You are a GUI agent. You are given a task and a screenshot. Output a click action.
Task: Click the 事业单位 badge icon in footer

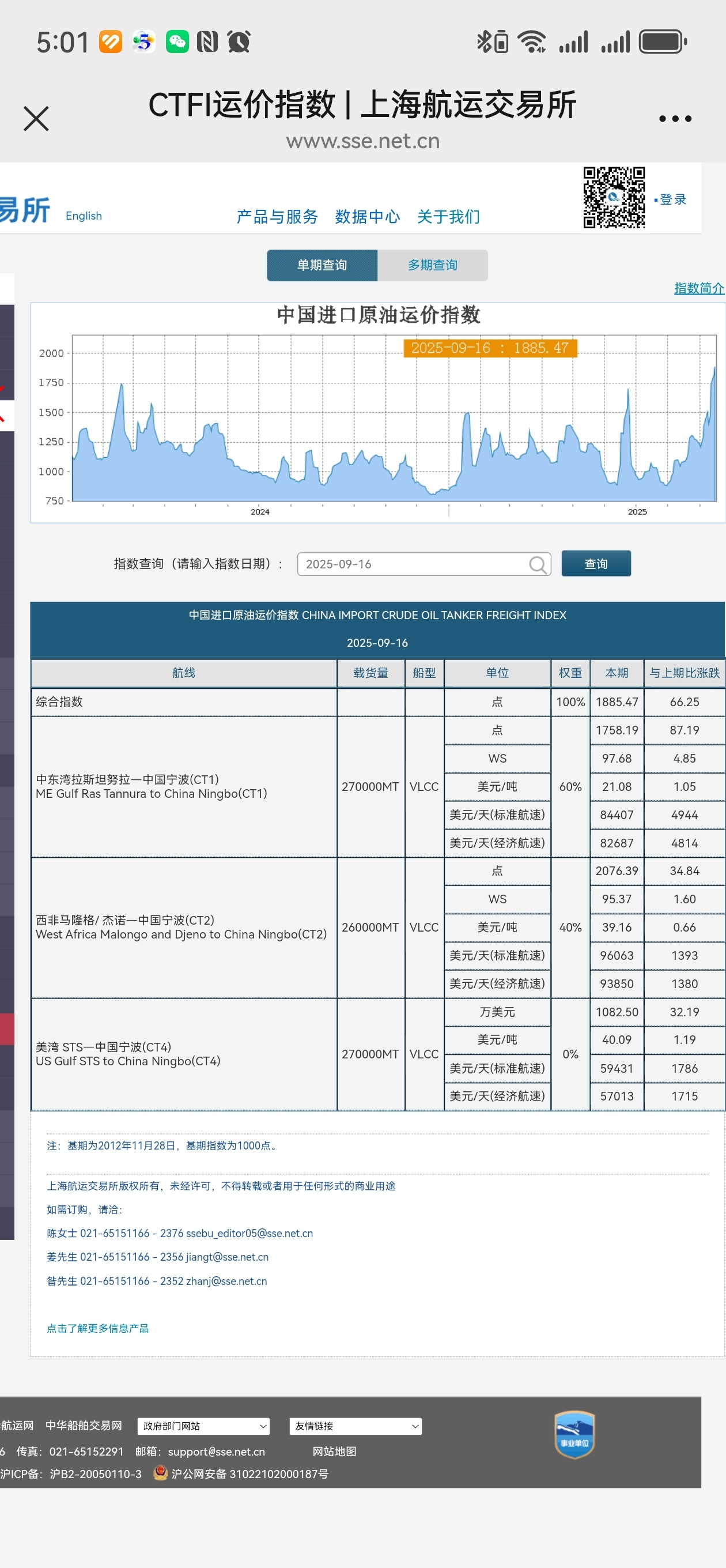[x=574, y=1435]
